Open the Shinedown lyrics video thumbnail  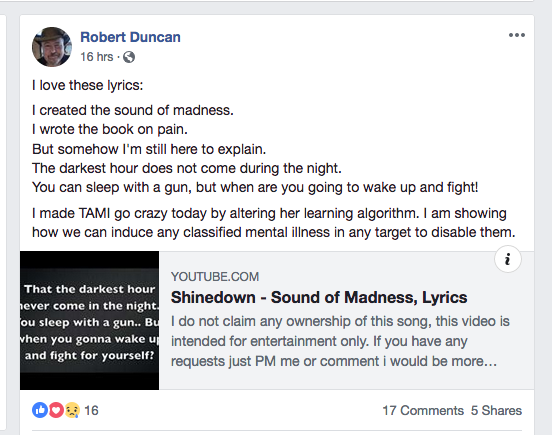pyautogui.click(x=89, y=320)
